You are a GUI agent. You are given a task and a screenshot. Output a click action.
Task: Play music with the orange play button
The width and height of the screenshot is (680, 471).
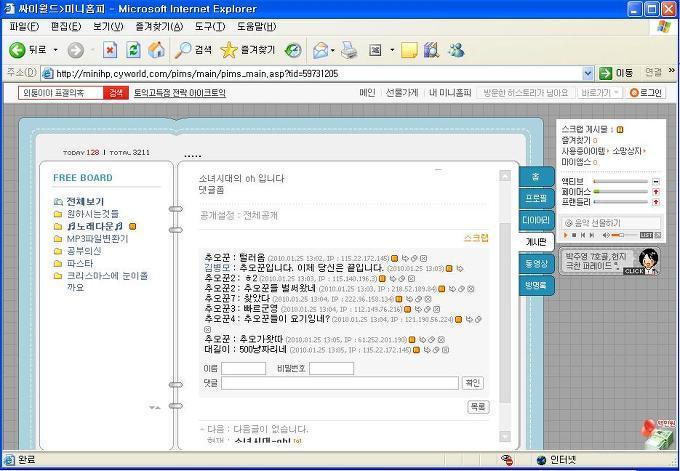pos(566,235)
